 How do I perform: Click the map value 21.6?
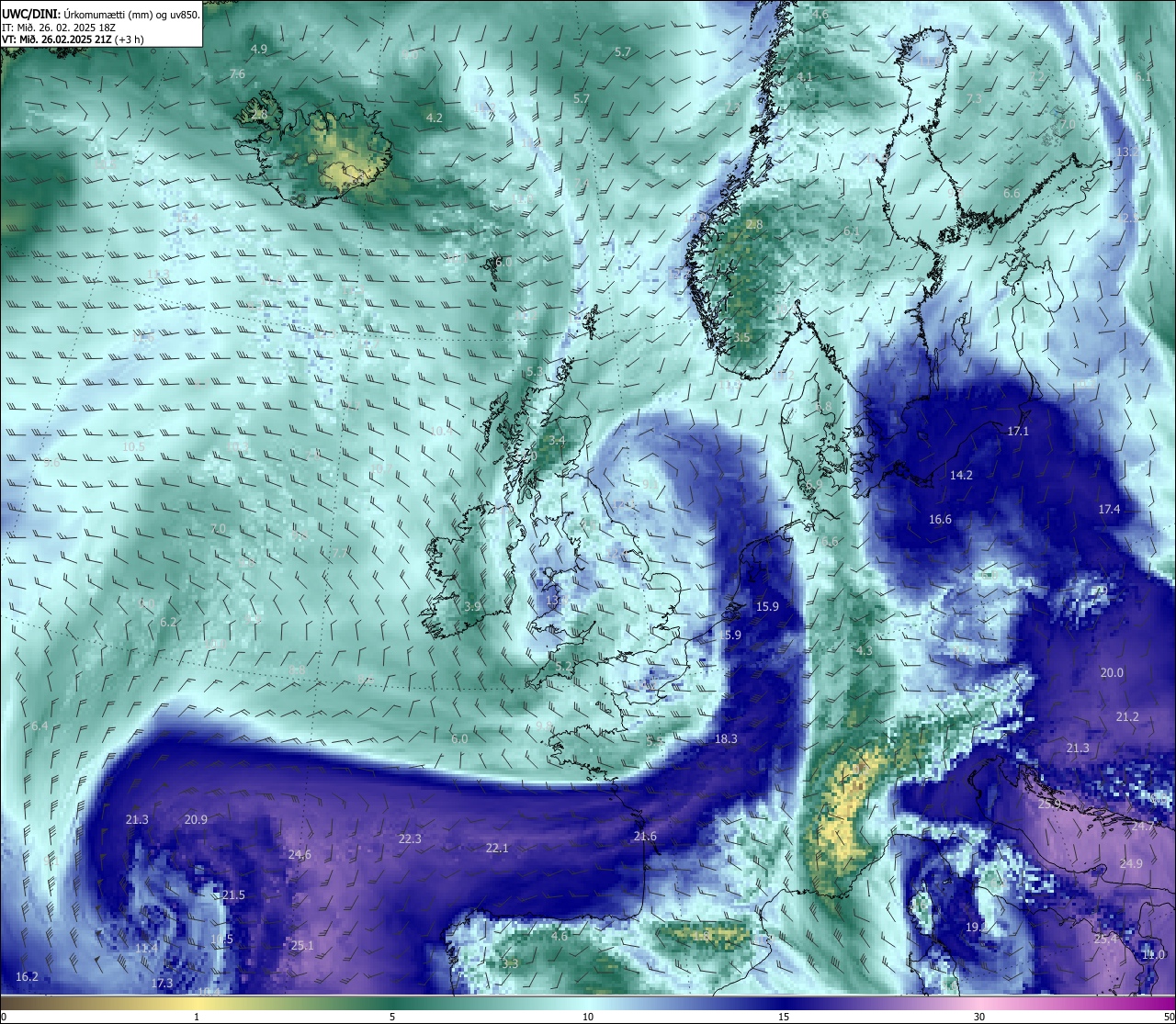pyautogui.click(x=645, y=836)
